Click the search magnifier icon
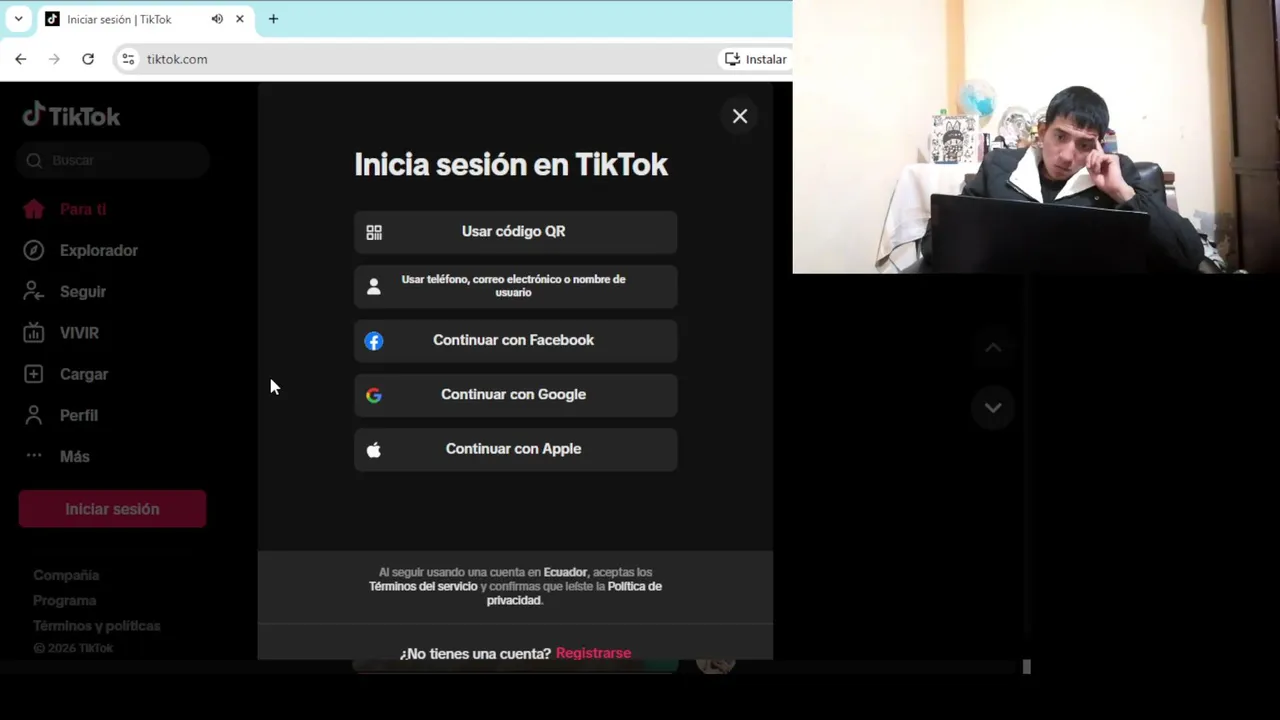The height and width of the screenshot is (720, 1280). tap(34, 160)
